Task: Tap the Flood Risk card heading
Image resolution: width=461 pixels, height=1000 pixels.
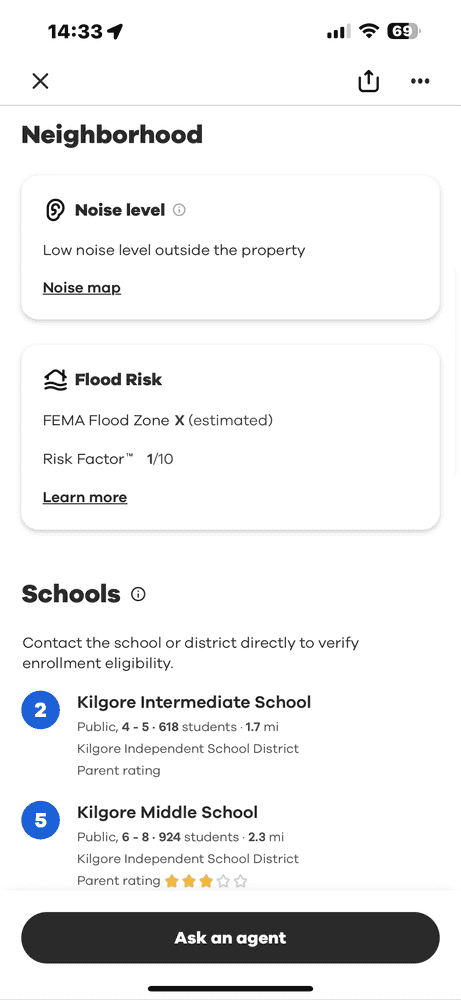Action: pyautogui.click(x=119, y=379)
